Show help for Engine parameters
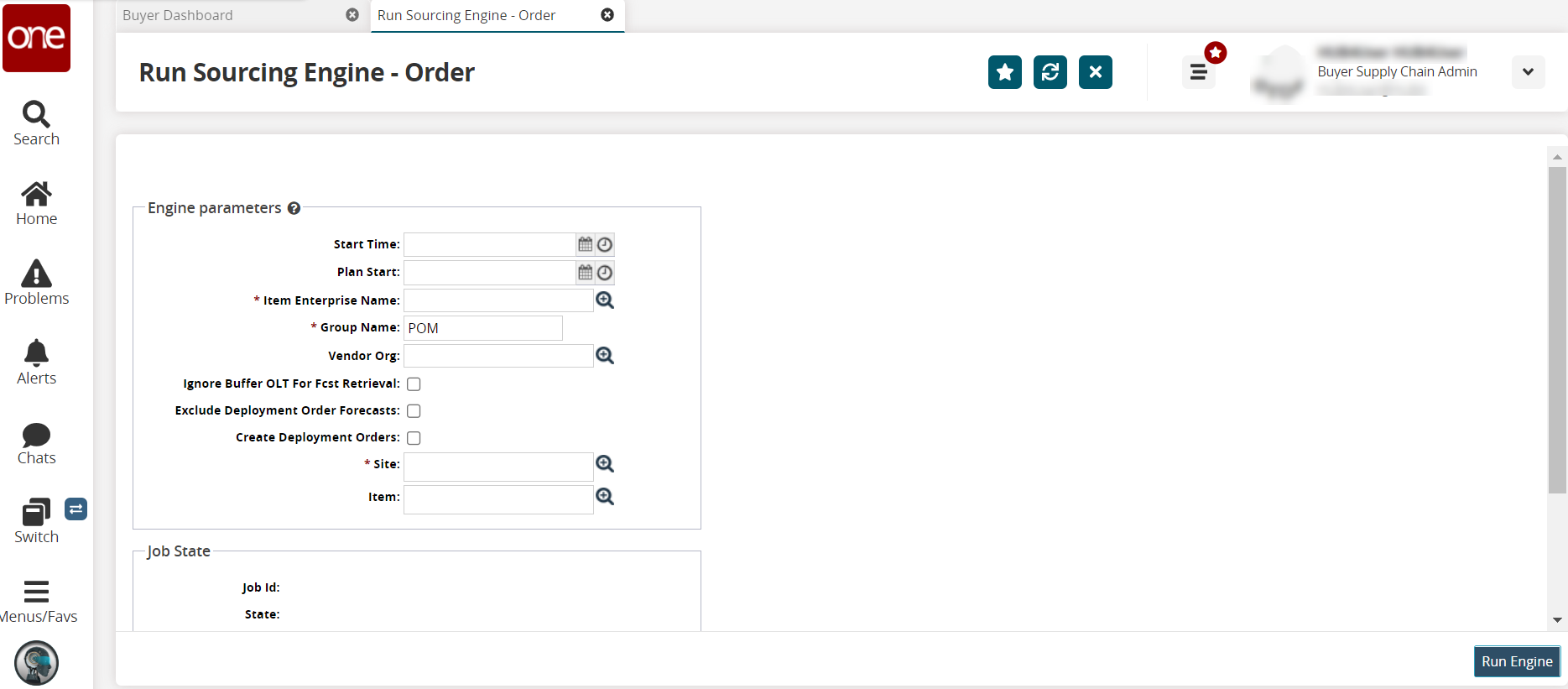 [294, 208]
